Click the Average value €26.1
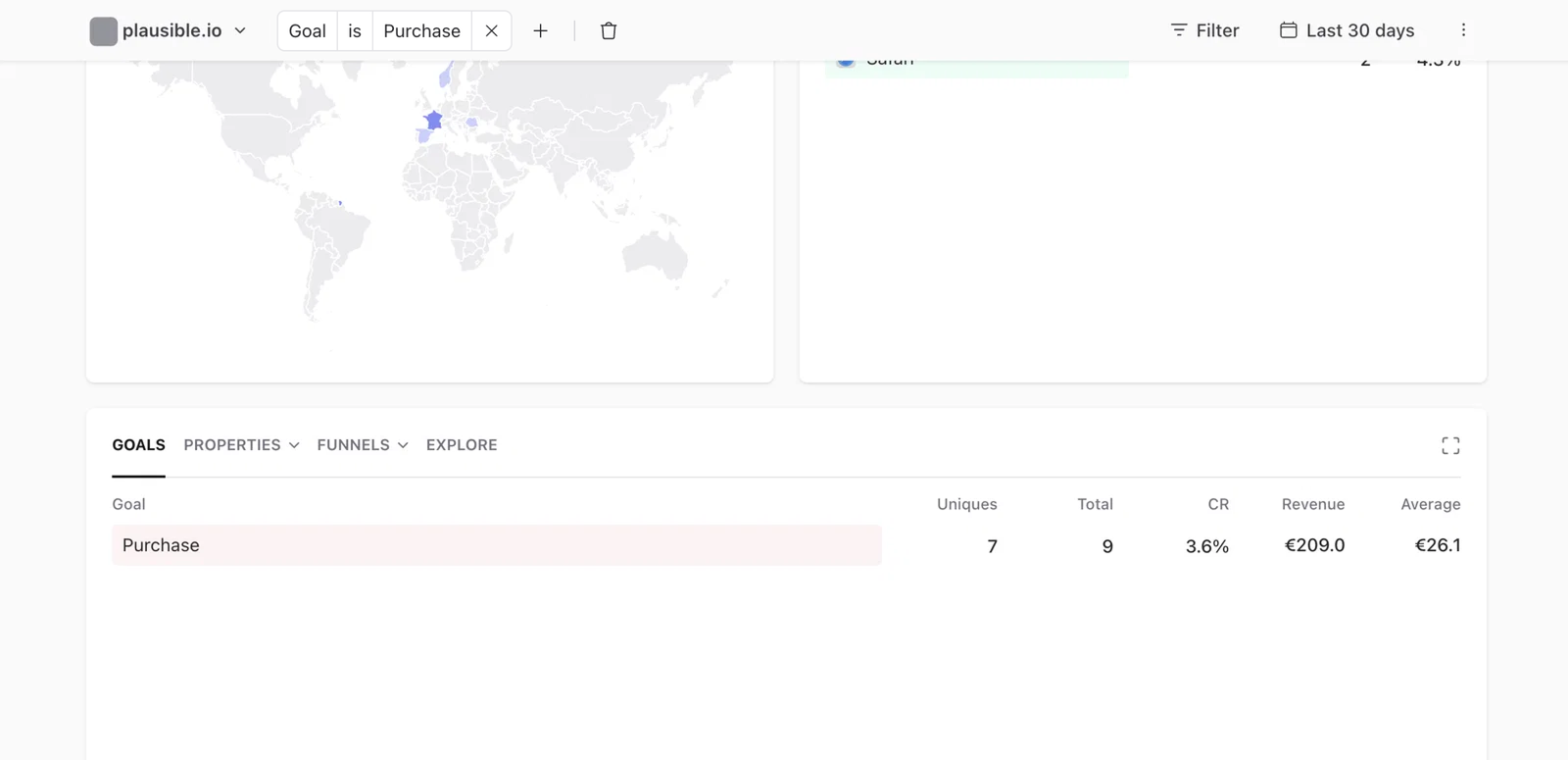The height and width of the screenshot is (760, 1568). (1438, 545)
